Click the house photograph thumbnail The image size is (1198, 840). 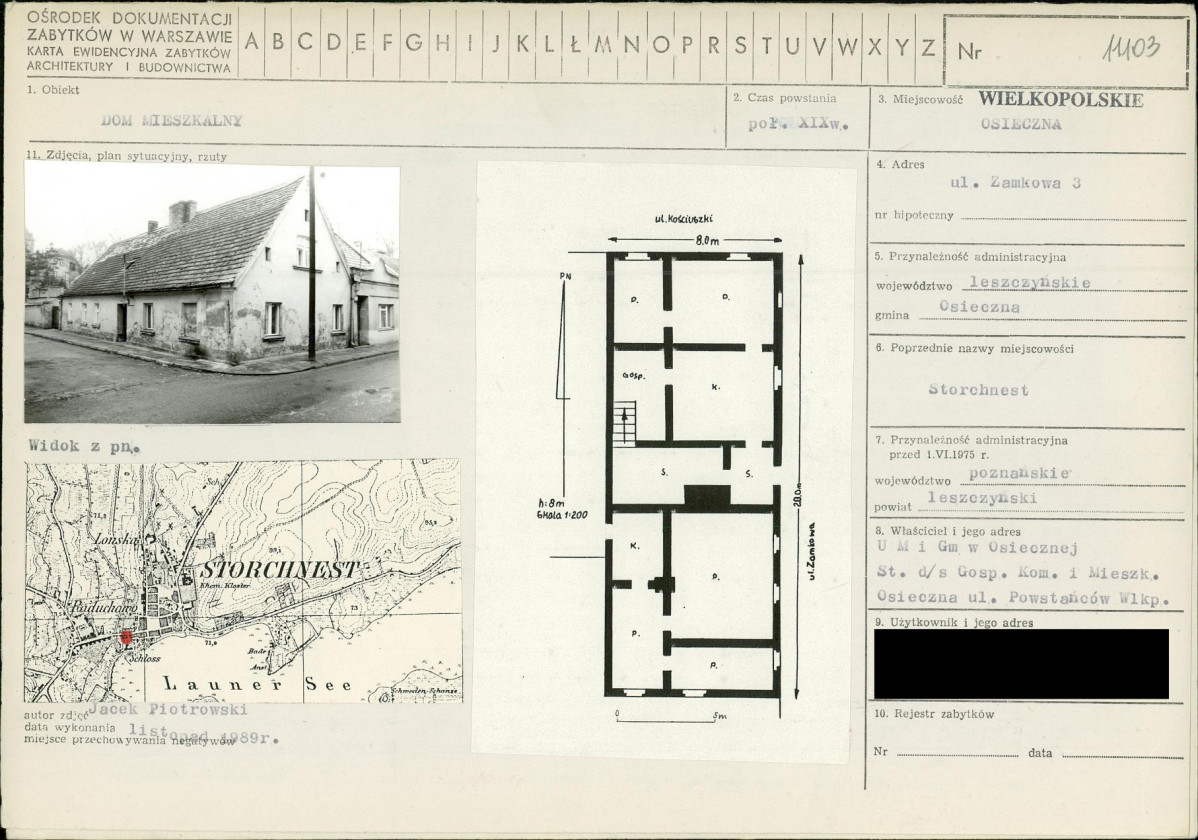pyautogui.click(x=212, y=294)
